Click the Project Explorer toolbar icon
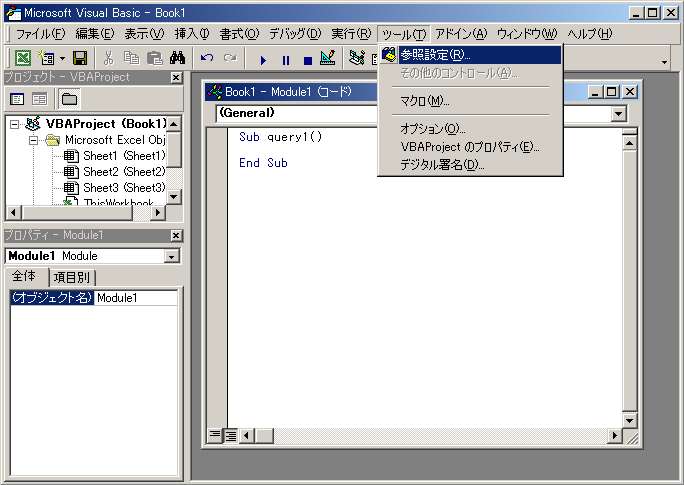The image size is (684, 485). [357, 58]
